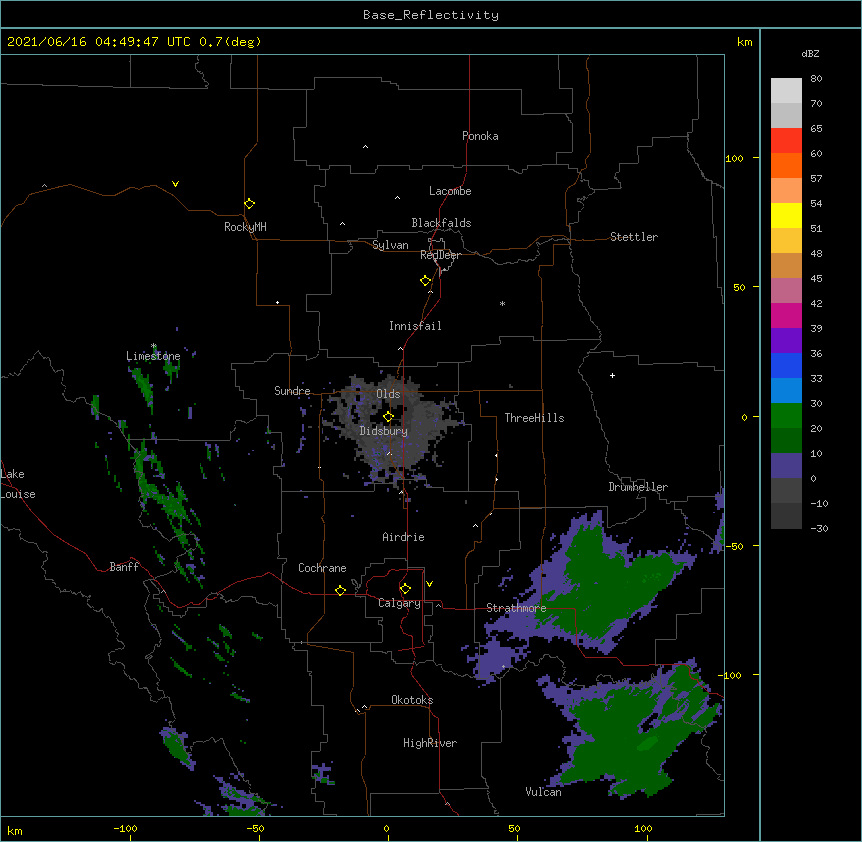Click the Limestone label
Screen dimensions: 862x842
tap(153, 356)
